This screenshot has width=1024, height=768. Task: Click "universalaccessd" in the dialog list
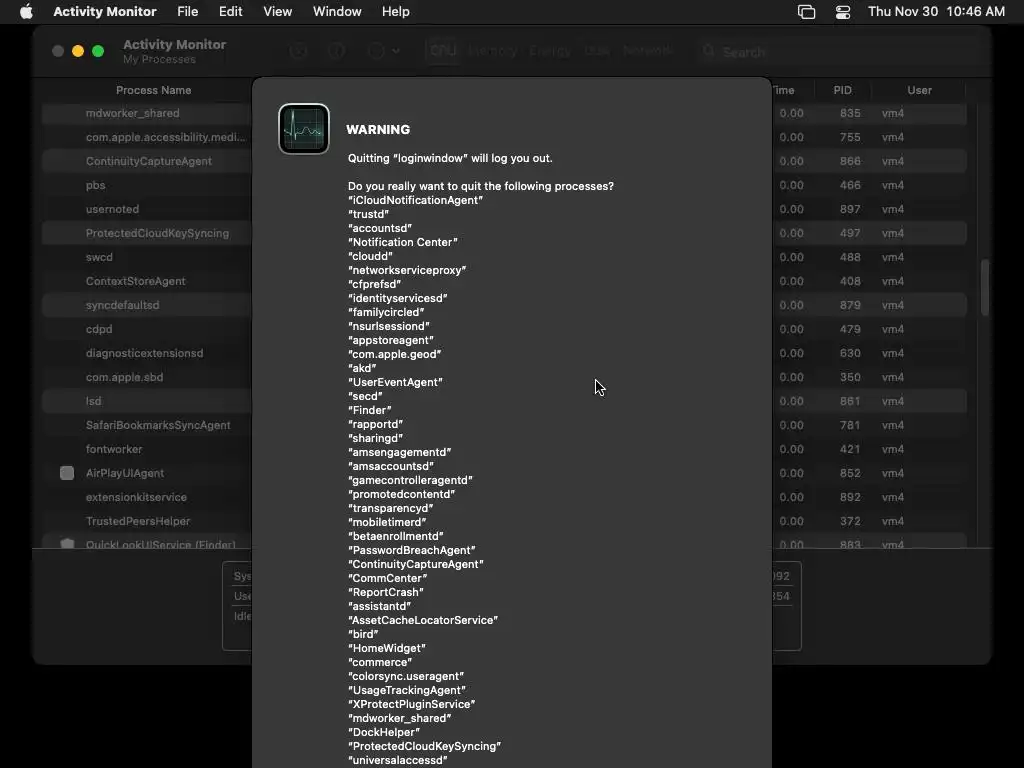pyautogui.click(x=398, y=760)
